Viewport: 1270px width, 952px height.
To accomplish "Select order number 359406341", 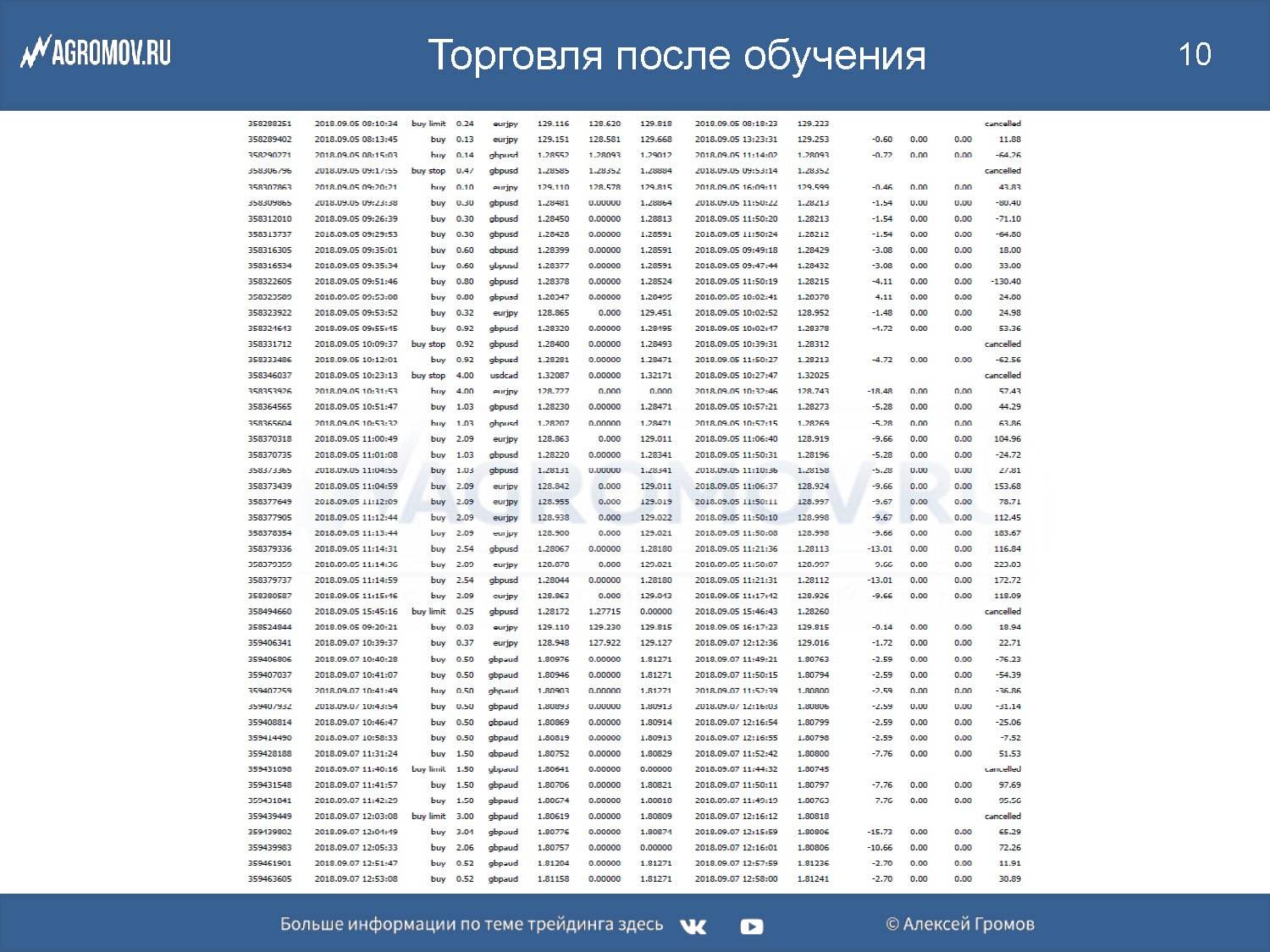I will point(269,643).
